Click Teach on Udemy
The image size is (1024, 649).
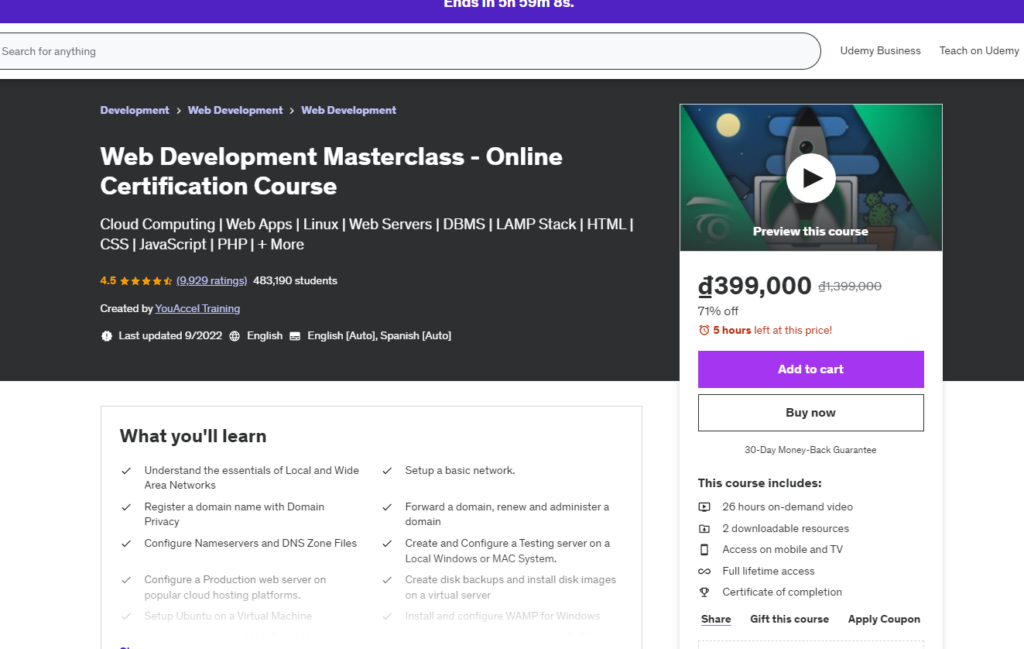[x=978, y=50]
